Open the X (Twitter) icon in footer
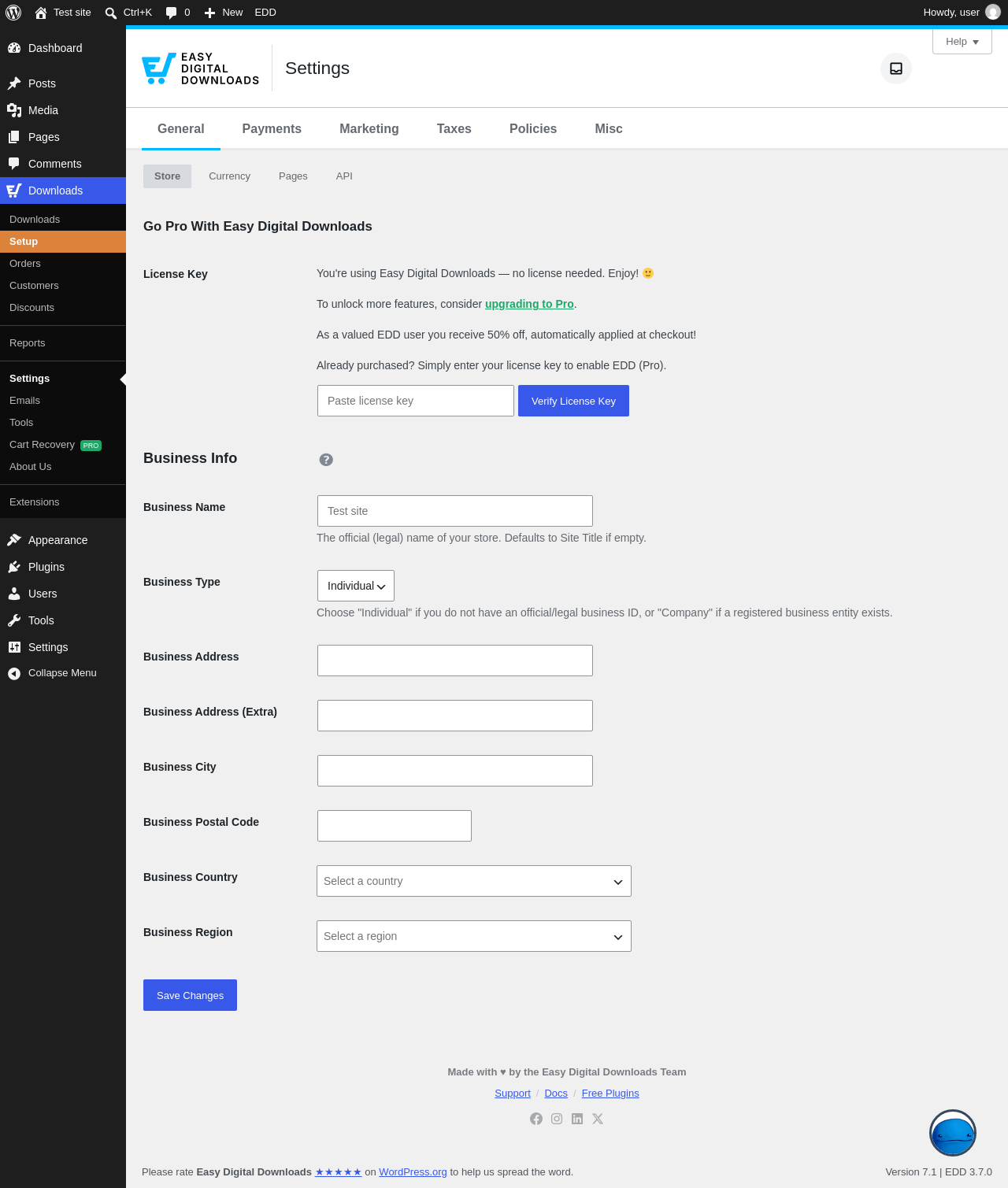Image resolution: width=1008 pixels, height=1188 pixels. point(598,1119)
